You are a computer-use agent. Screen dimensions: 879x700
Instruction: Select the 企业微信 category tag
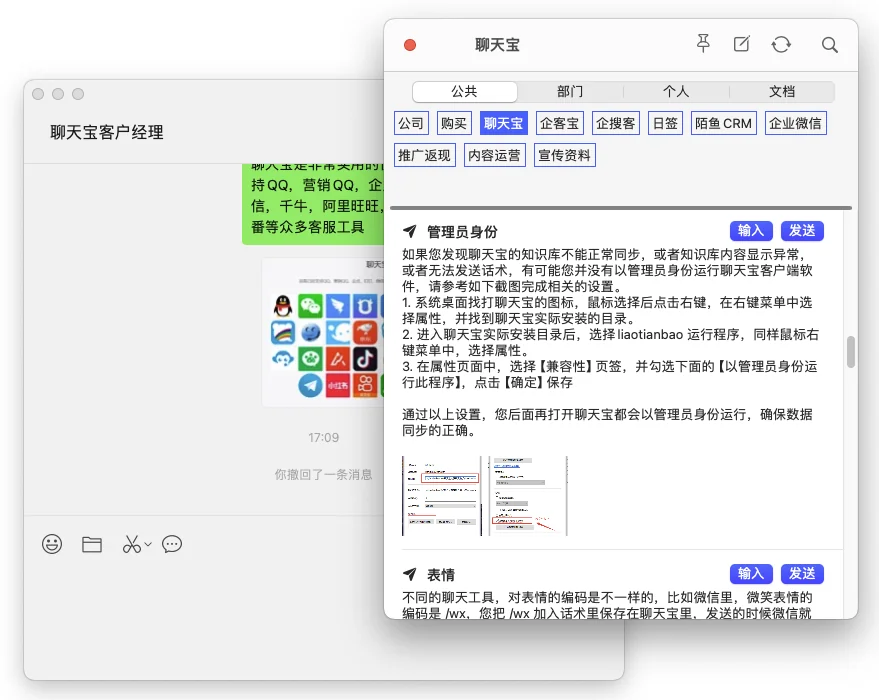tap(795, 123)
